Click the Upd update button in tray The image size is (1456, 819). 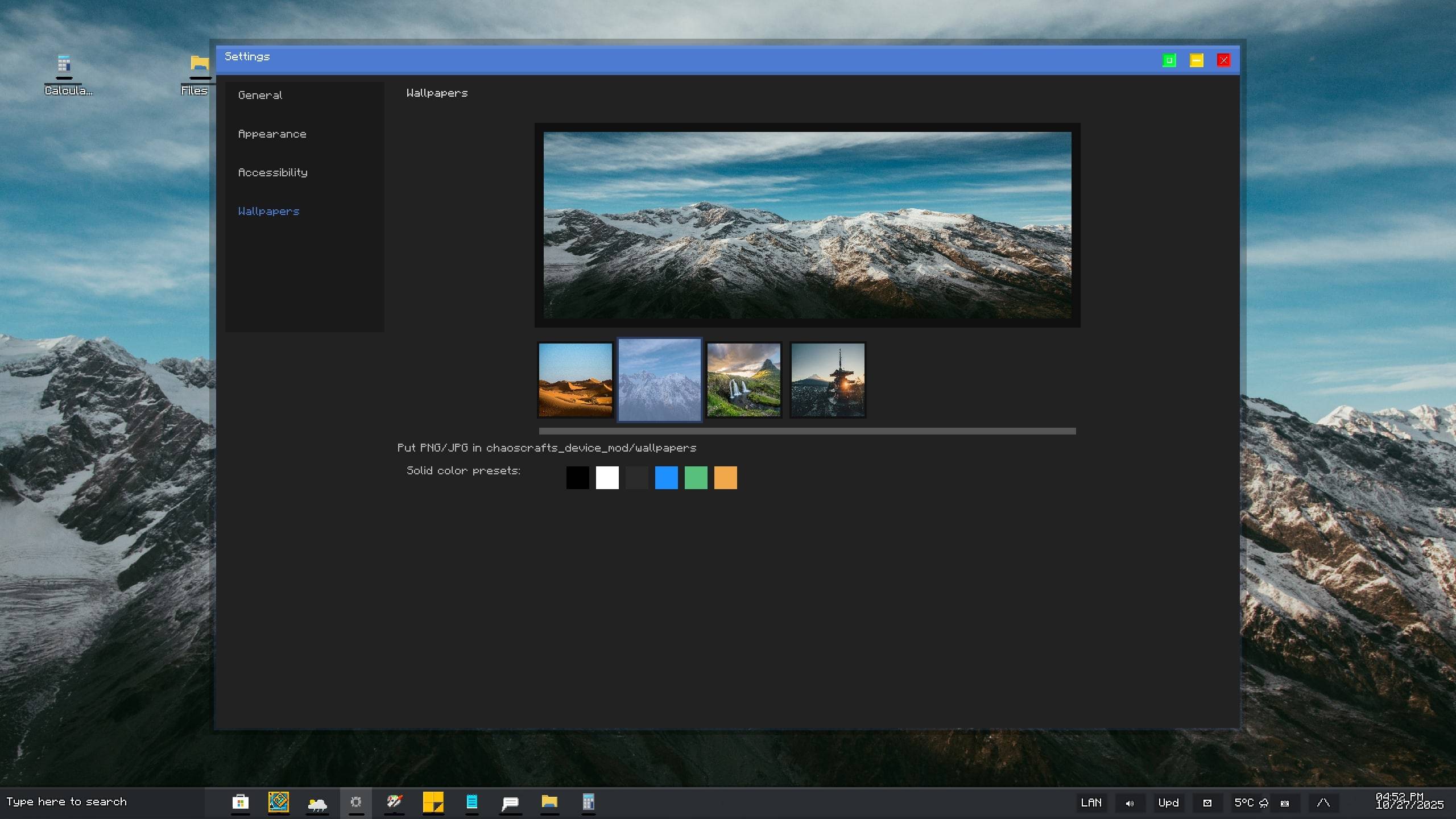(x=1168, y=803)
